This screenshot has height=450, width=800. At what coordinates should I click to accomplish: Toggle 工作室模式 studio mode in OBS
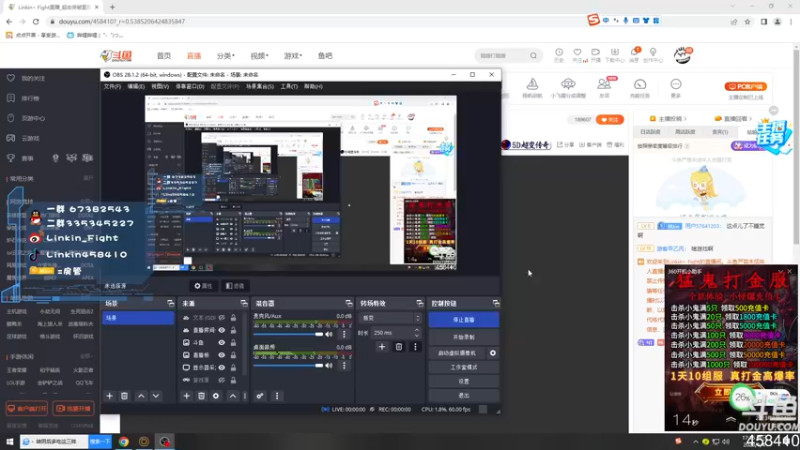click(x=463, y=367)
